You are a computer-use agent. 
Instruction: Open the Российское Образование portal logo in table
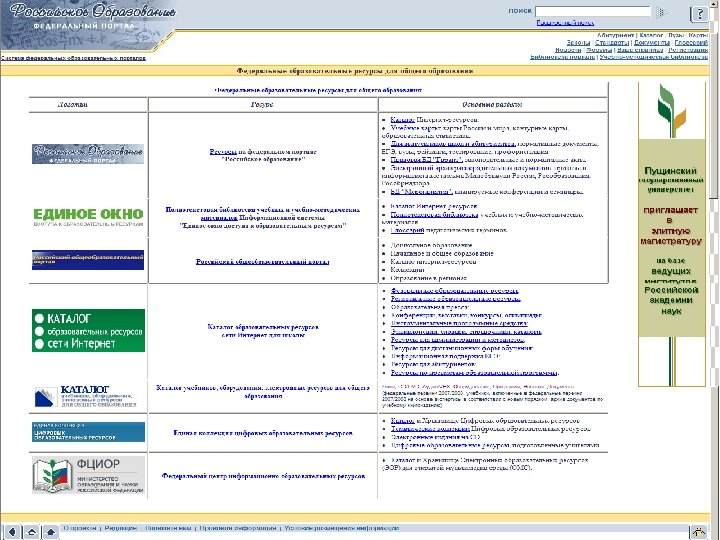[x=88, y=154]
